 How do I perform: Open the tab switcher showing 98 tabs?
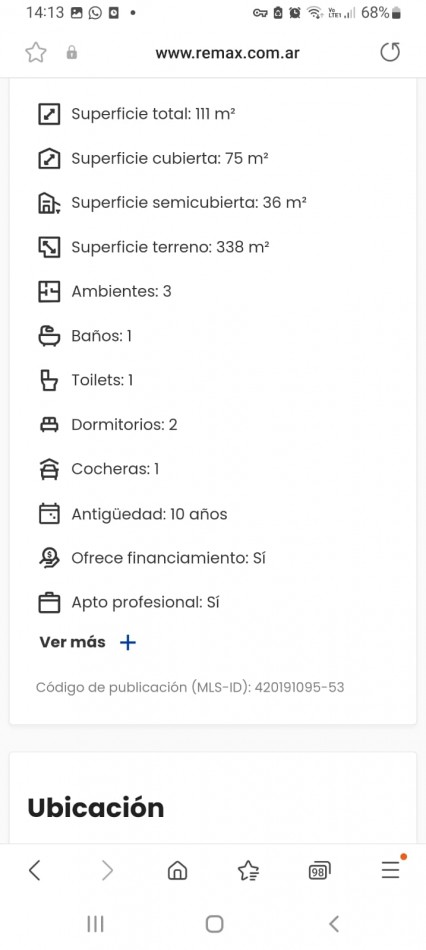pyautogui.click(x=319, y=871)
